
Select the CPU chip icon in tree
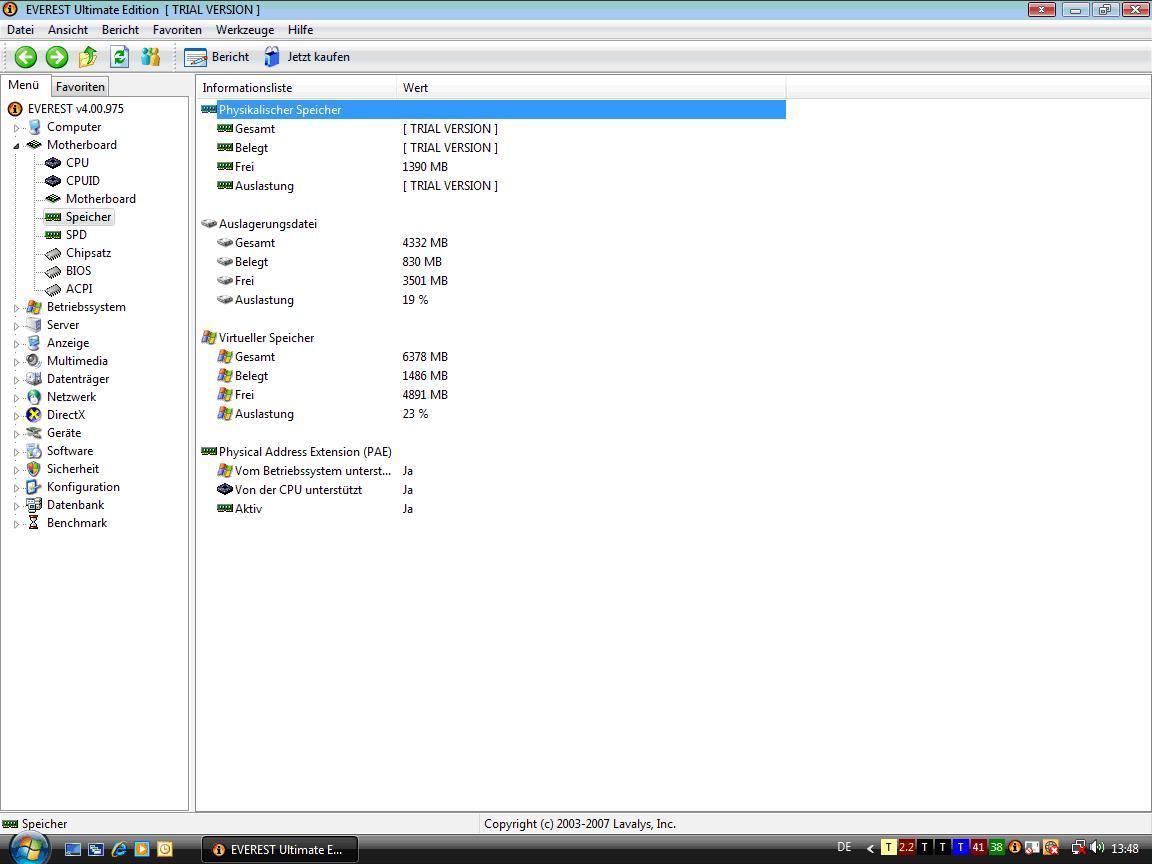[x=53, y=163]
